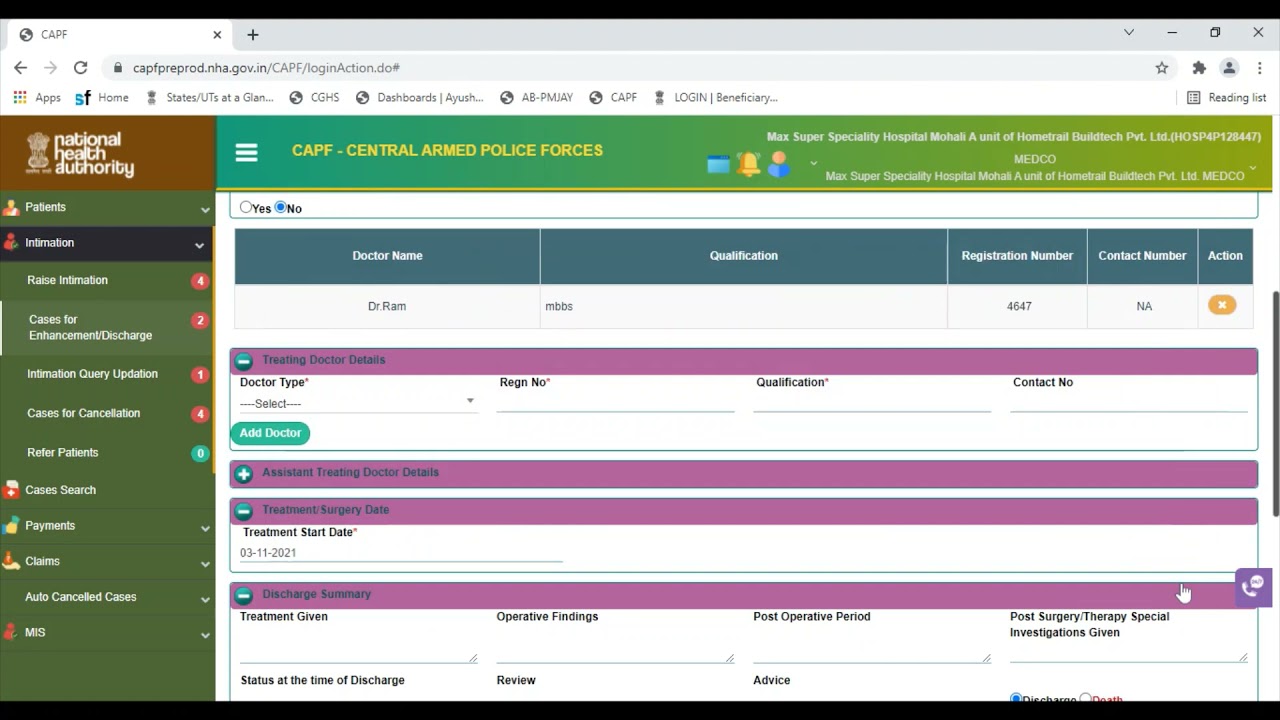
Task: Open dropdown chevron beside header profile icon
Action: pyautogui.click(x=813, y=163)
